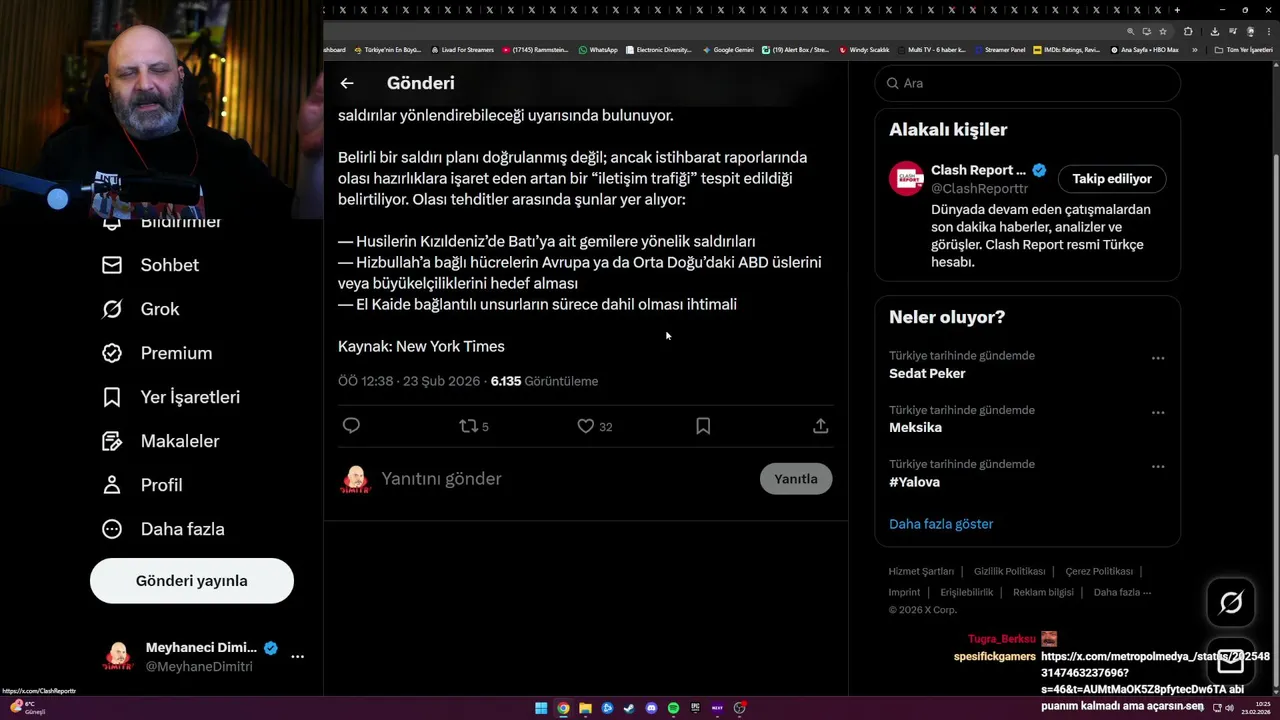
Task: Open Streamer Panel bookmark
Action: click(999, 49)
